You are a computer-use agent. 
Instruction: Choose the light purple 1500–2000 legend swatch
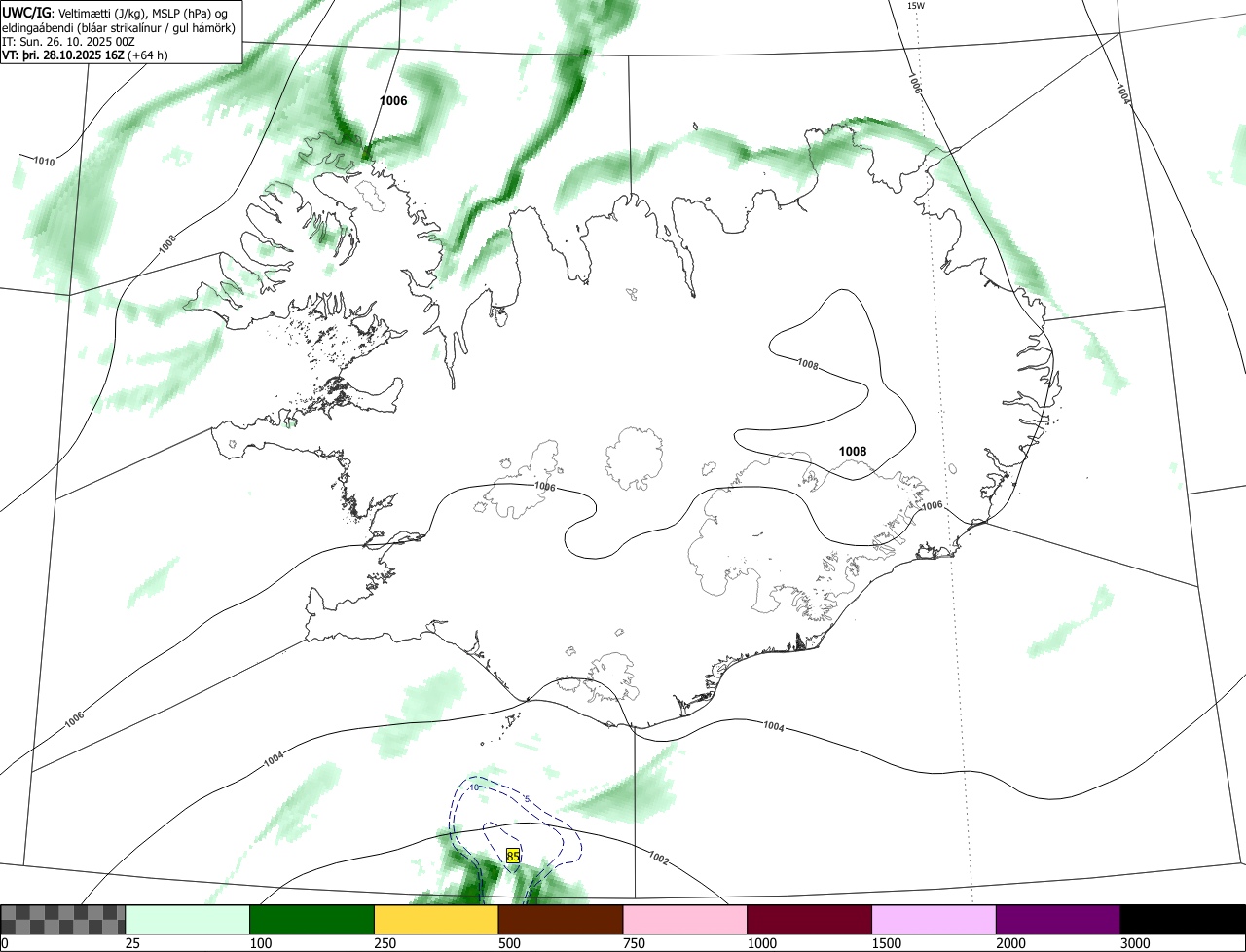[934, 920]
